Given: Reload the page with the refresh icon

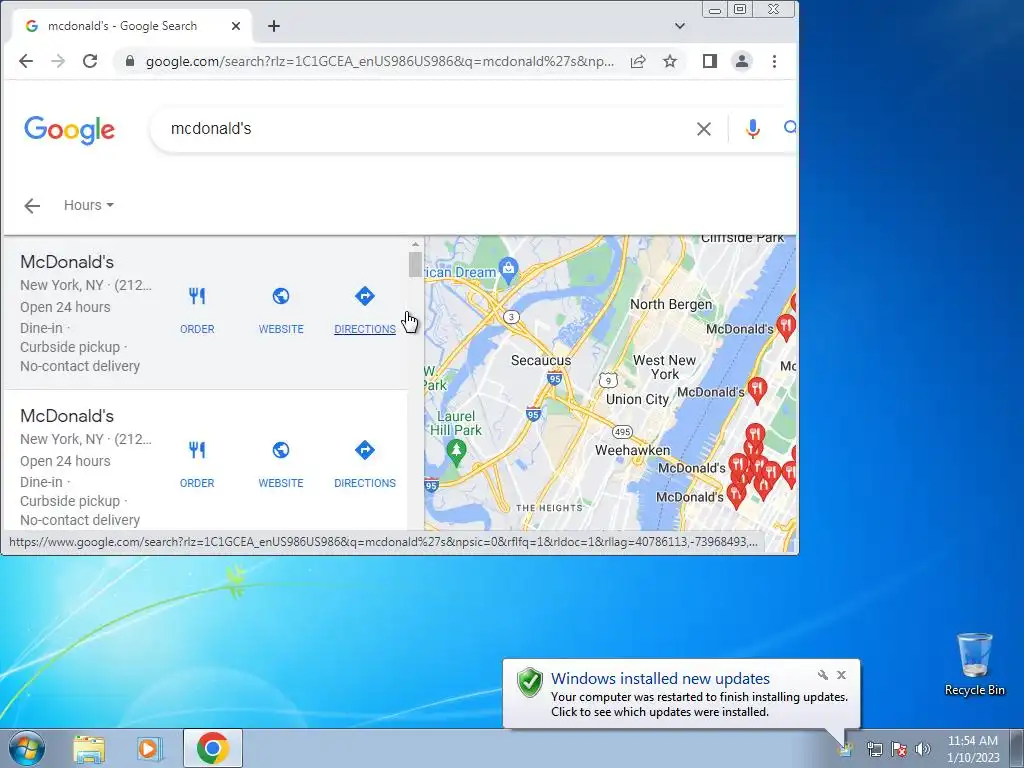Looking at the screenshot, I should pyautogui.click(x=90, y=61).
